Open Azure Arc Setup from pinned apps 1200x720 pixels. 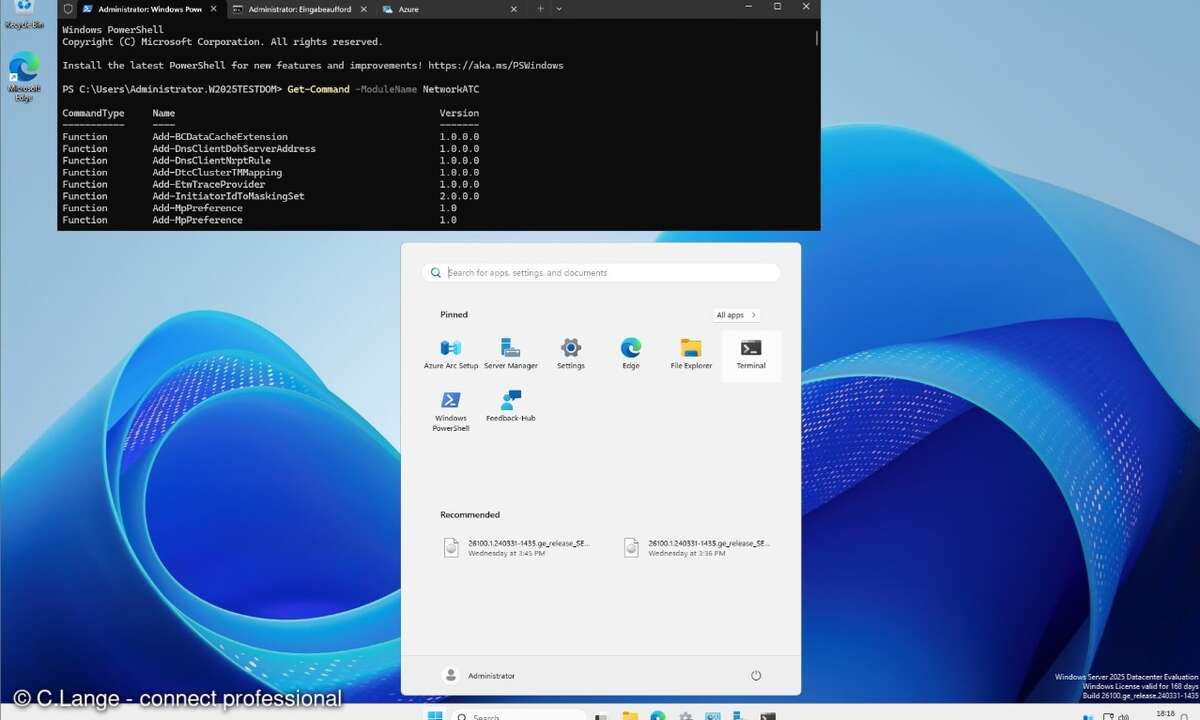(451, 354)
